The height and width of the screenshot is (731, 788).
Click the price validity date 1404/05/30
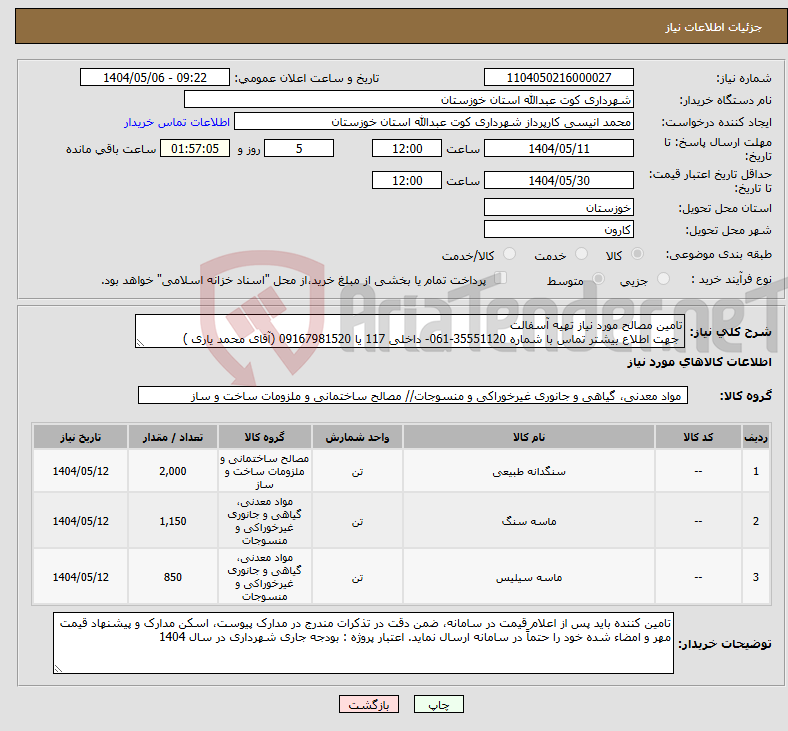click(x=558, y=180)
